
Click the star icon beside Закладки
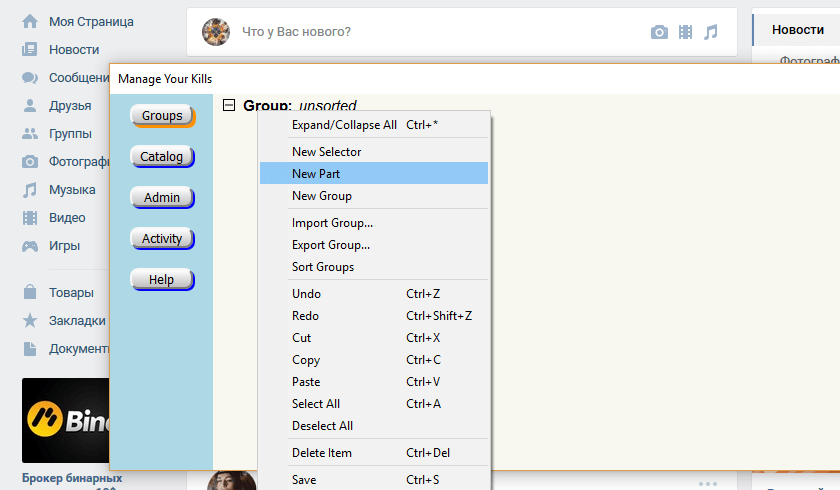(30, 320)
